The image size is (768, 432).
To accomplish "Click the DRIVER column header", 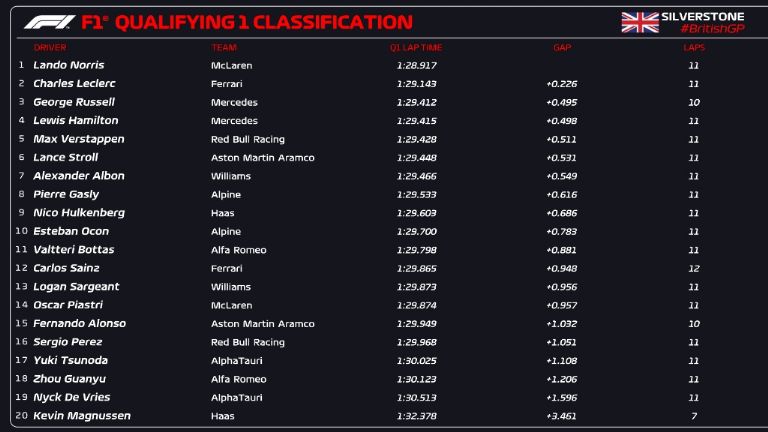I will click(50, 47).
